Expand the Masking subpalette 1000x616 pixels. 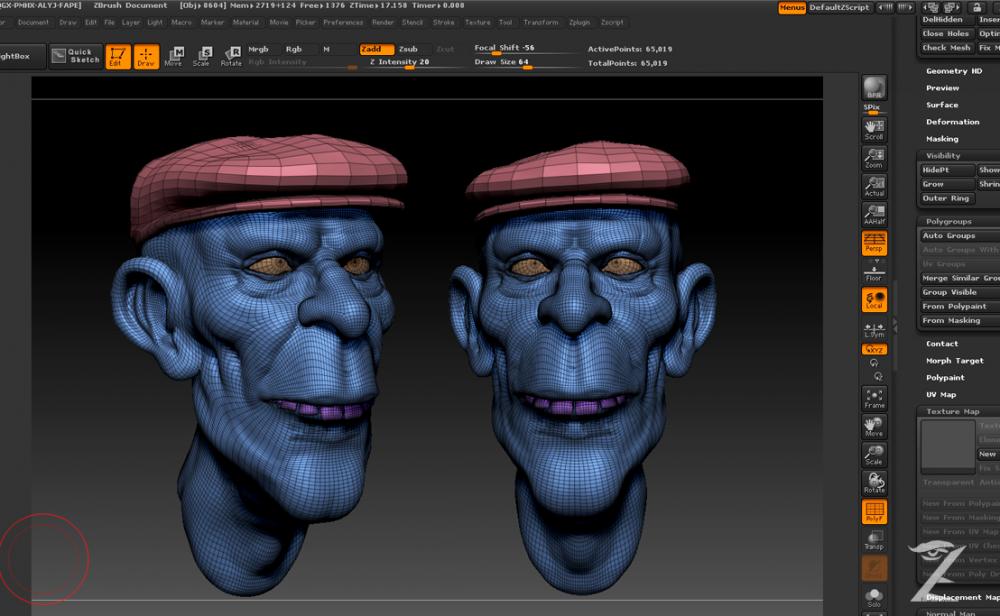942,139
